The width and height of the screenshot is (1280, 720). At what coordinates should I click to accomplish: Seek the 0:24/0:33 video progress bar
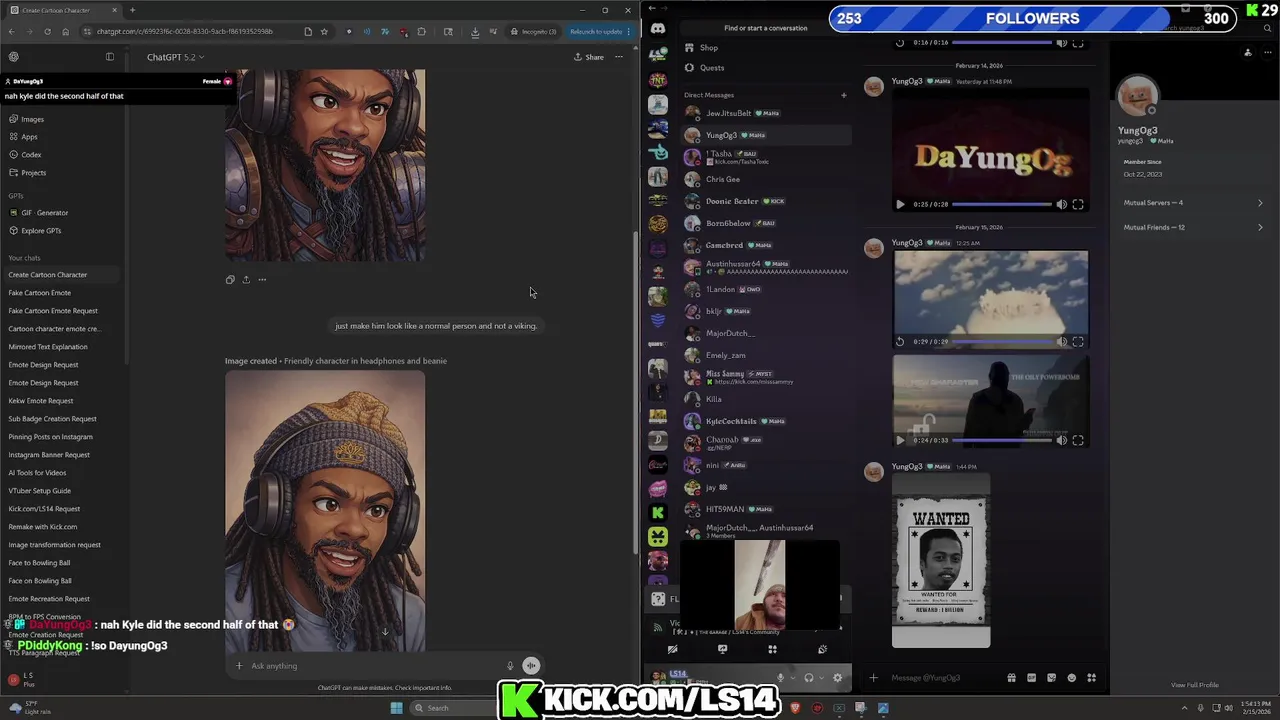(x=1001, y=440)
